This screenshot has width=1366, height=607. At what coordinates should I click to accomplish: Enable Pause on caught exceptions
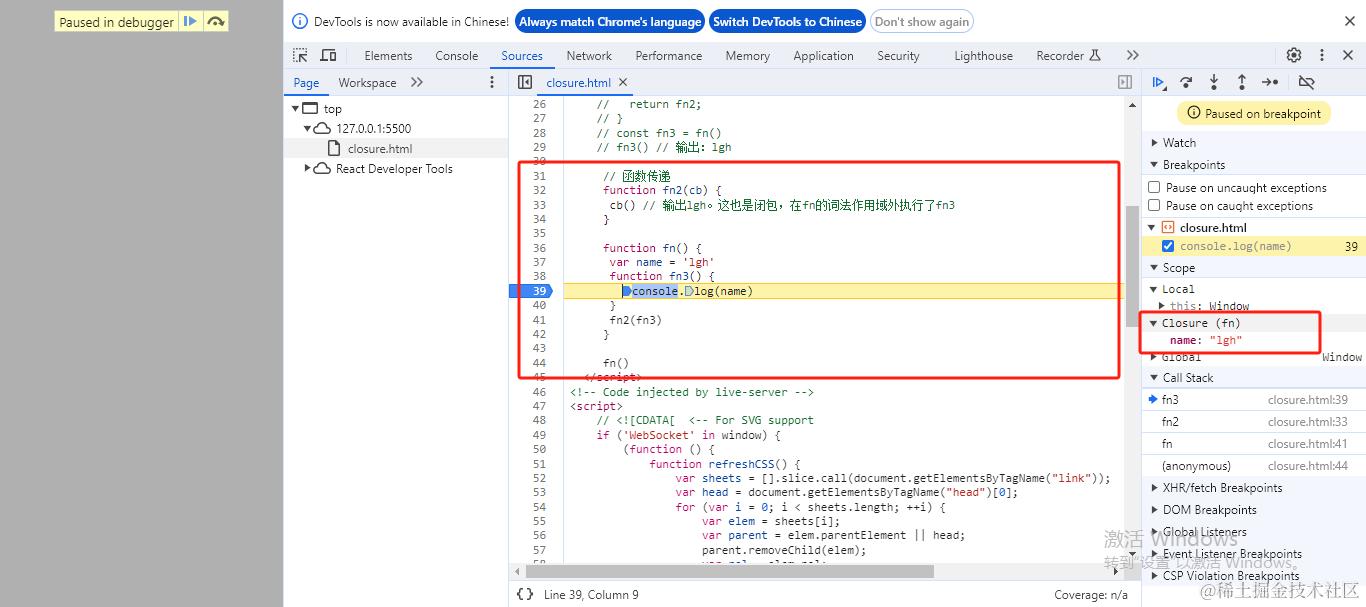point(1155,205)
